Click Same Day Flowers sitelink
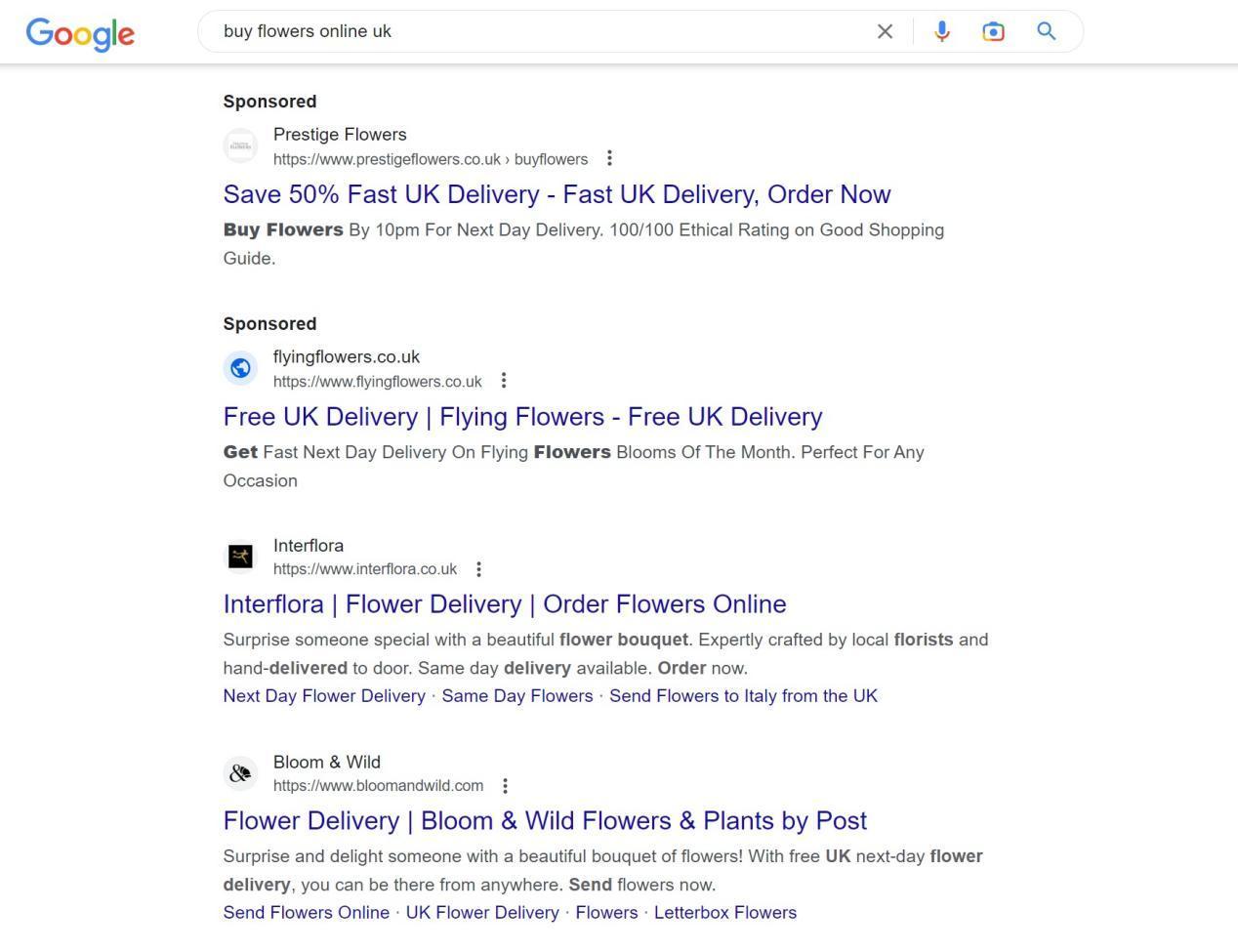The width and height of the screenshot is (1238, 952). tap(517, 696)
